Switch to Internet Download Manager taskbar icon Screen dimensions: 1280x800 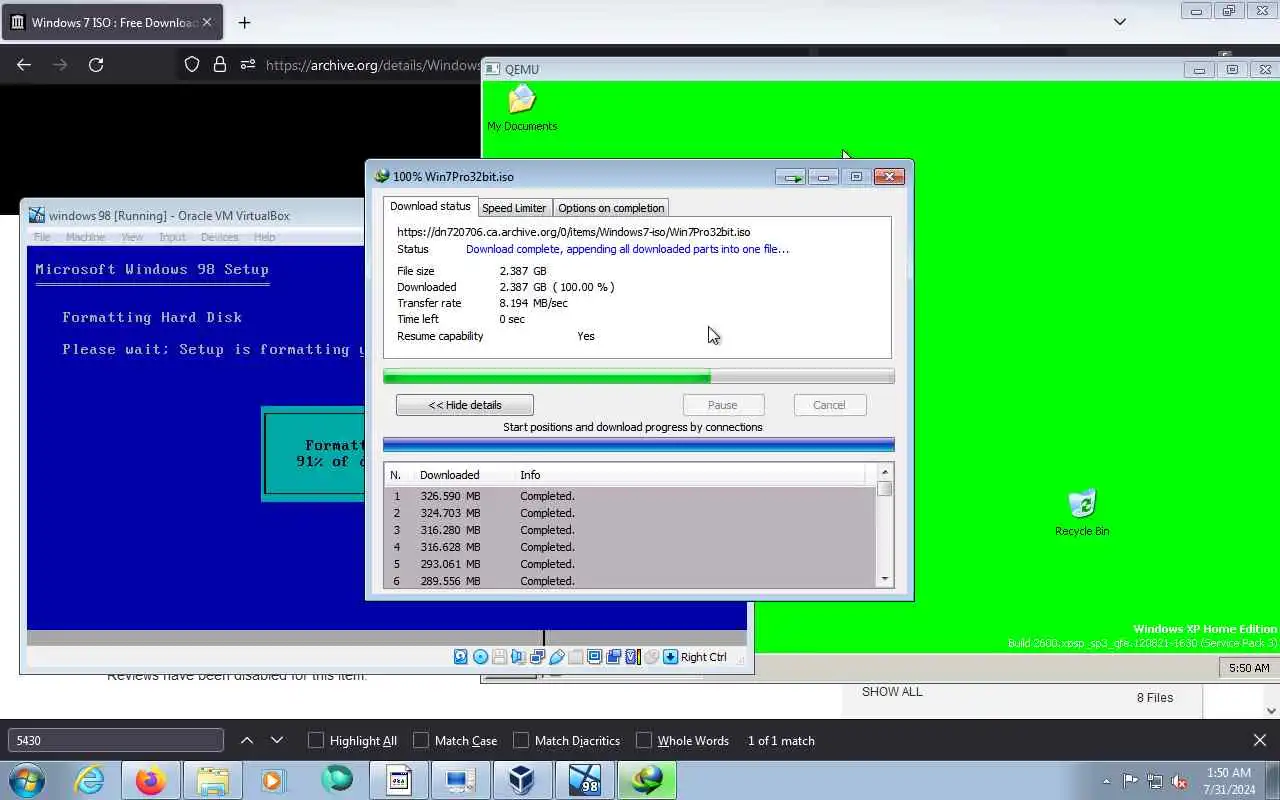[647, 780]
